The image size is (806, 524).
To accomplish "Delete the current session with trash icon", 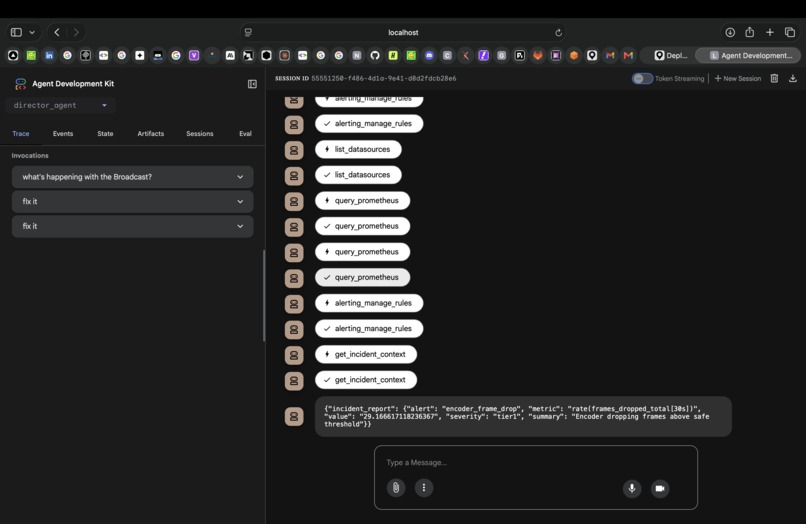I will coord(774,78).
